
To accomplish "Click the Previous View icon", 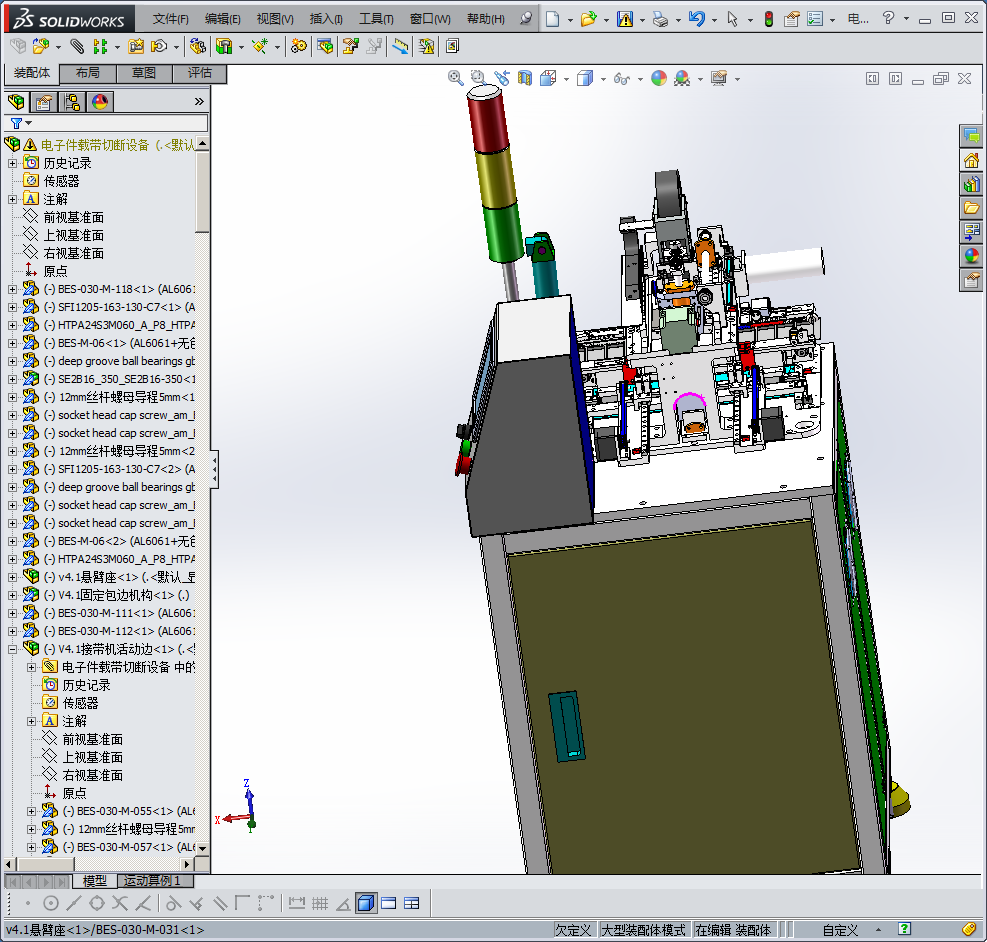I will point(502,78).
